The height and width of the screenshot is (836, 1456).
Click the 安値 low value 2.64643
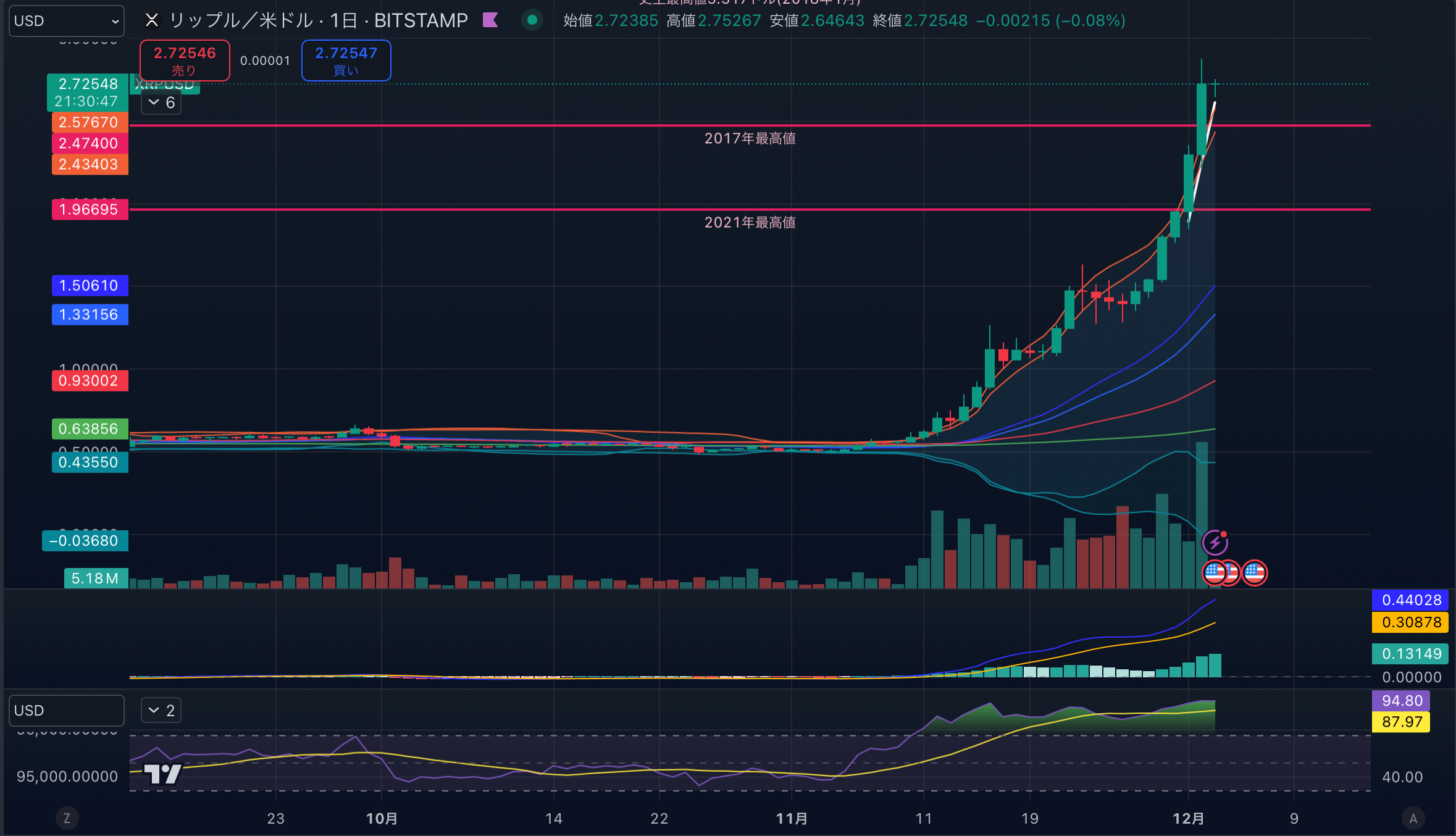pyautogui.click(x=832, y=20)
